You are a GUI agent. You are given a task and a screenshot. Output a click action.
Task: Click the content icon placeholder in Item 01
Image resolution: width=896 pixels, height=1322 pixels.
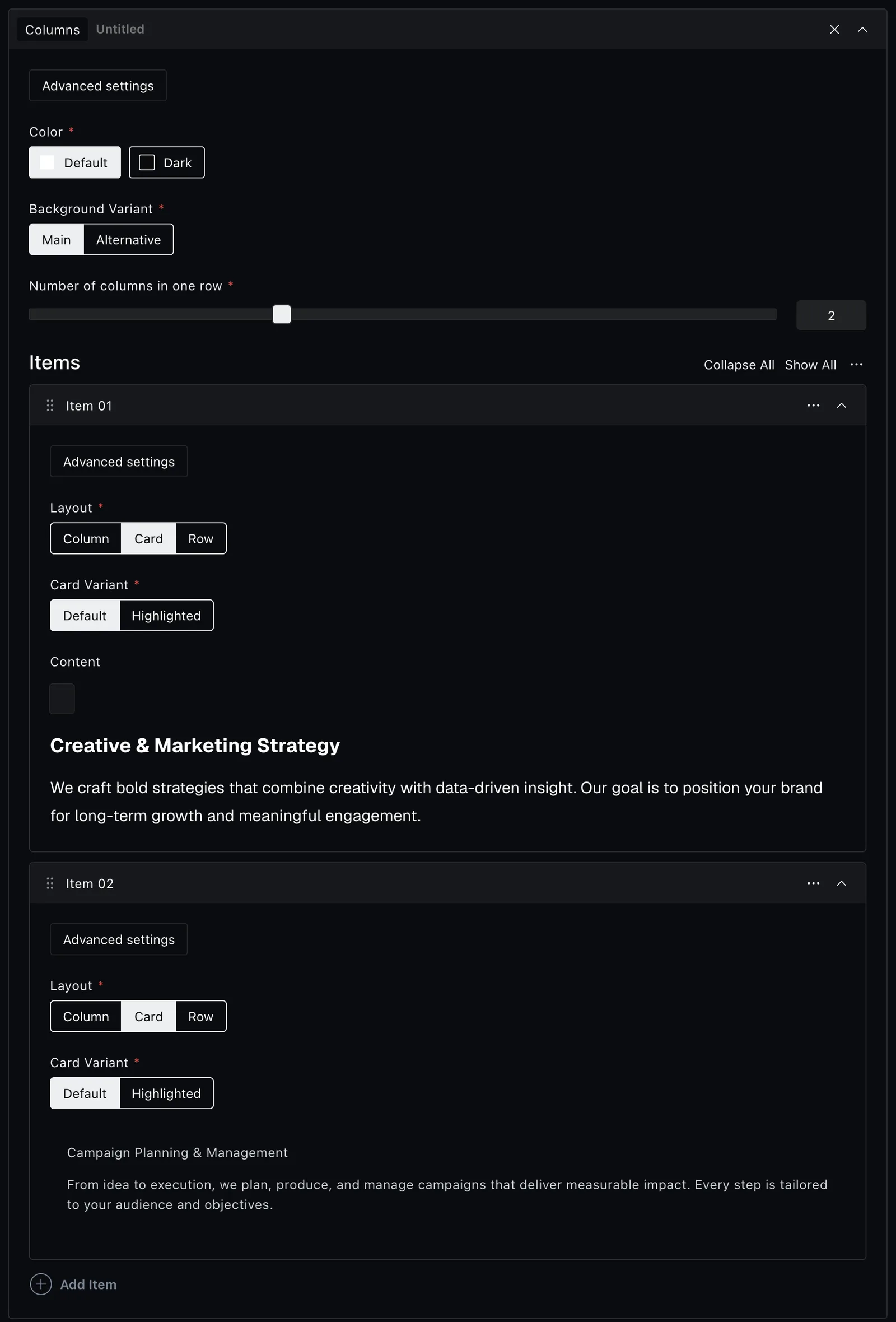[62, 699]
